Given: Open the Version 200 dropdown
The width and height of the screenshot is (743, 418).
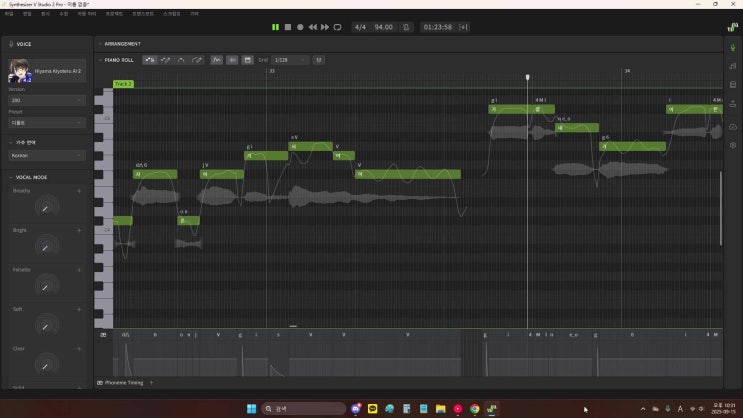Looking at the screenshot, I should tap(47, 100).
